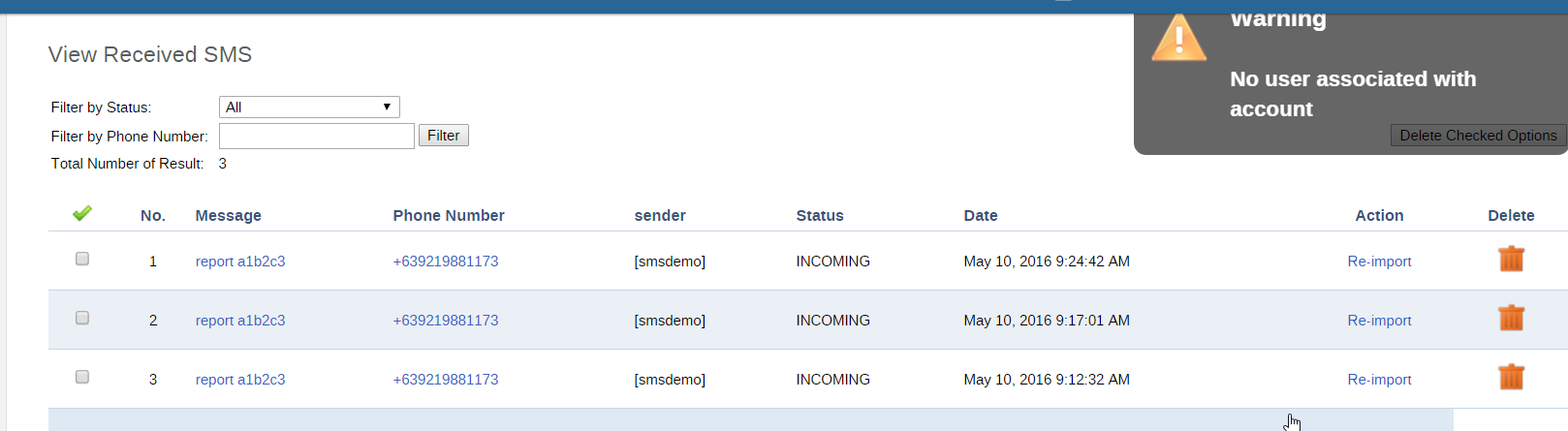1568x431 pixels.
Task: Click phone number +639219881173 in row 1
Action: point(446,262)
